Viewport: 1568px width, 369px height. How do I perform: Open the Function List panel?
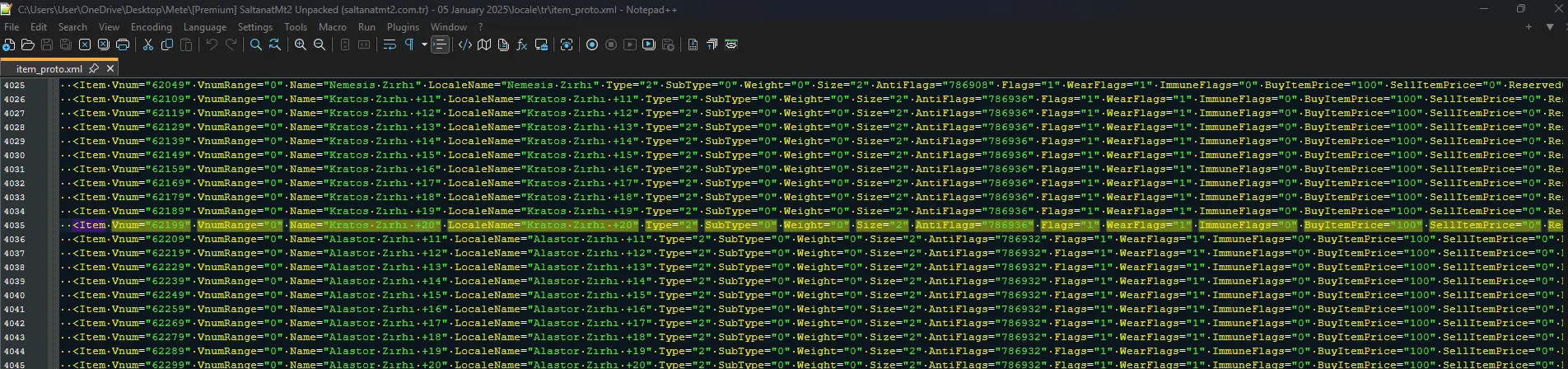click(522, 44)
